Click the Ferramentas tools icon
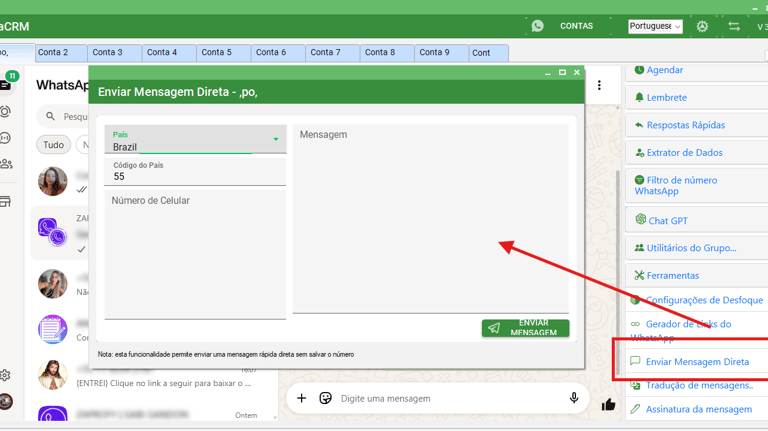The width and height of the screenshot is (768, 431). coord(639,275)
